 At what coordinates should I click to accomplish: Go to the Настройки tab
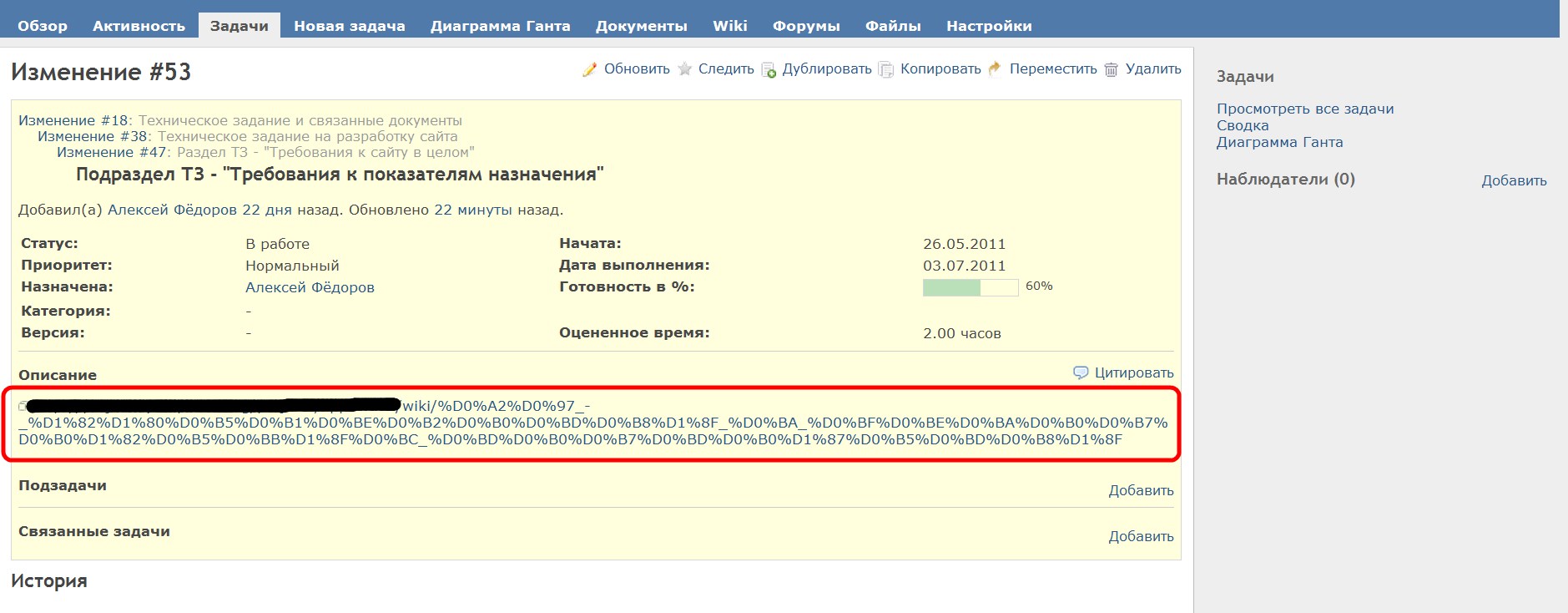pos(988,26)
